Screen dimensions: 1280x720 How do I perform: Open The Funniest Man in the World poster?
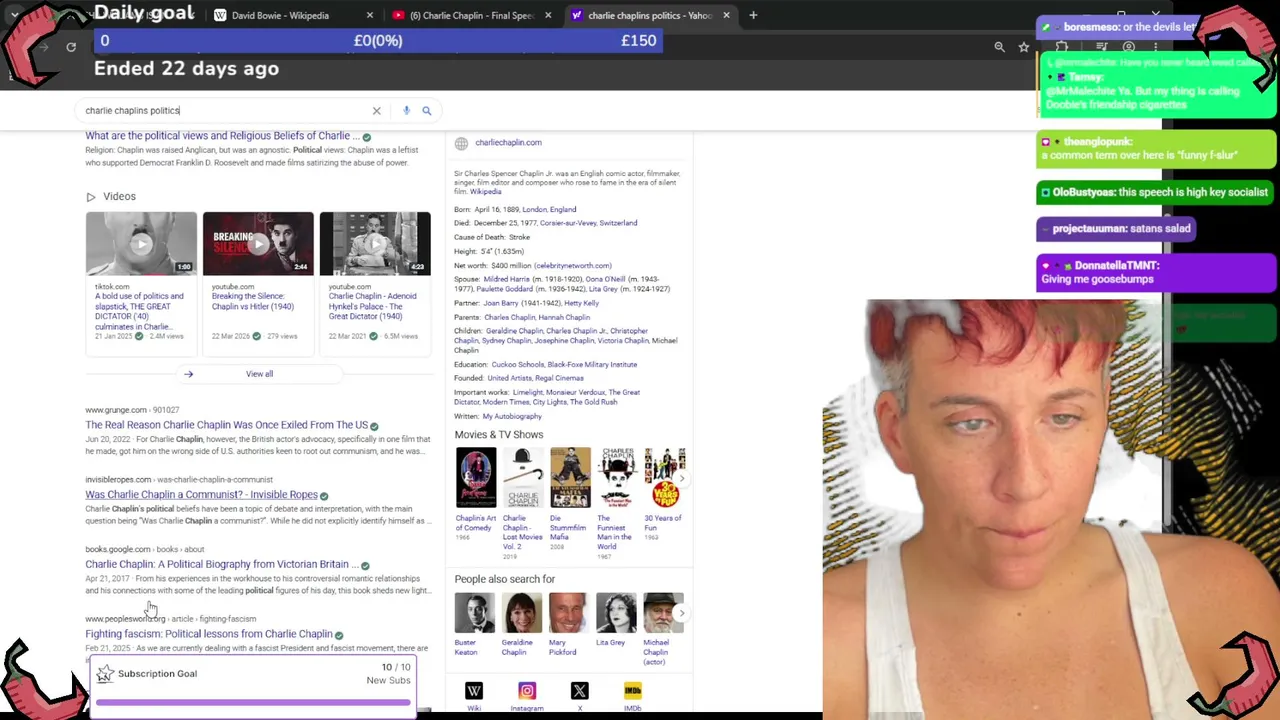click(617, 478)
